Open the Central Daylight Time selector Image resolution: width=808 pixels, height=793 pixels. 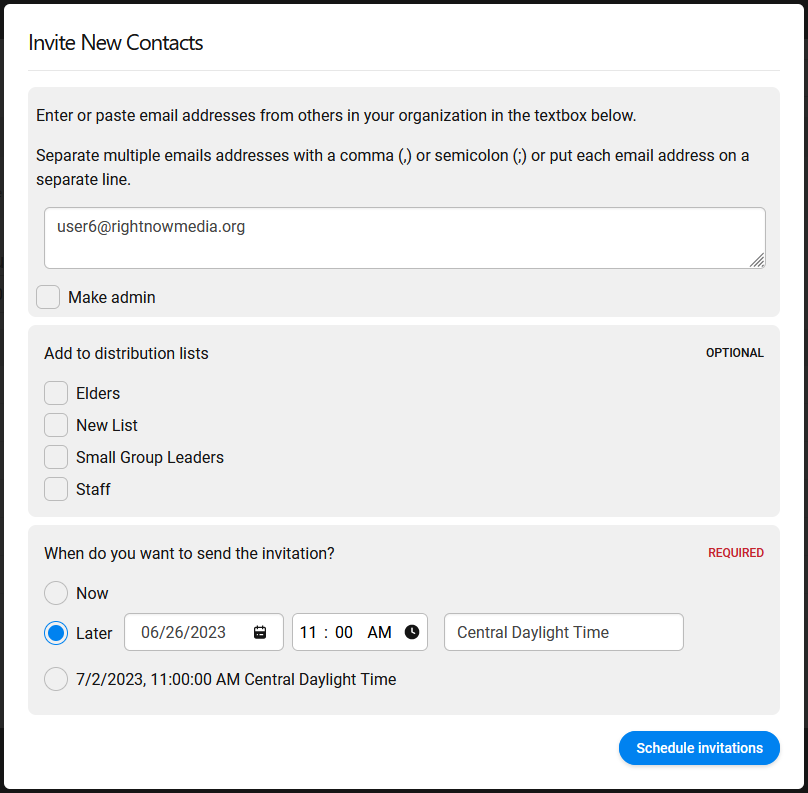(x=563, y=632)
